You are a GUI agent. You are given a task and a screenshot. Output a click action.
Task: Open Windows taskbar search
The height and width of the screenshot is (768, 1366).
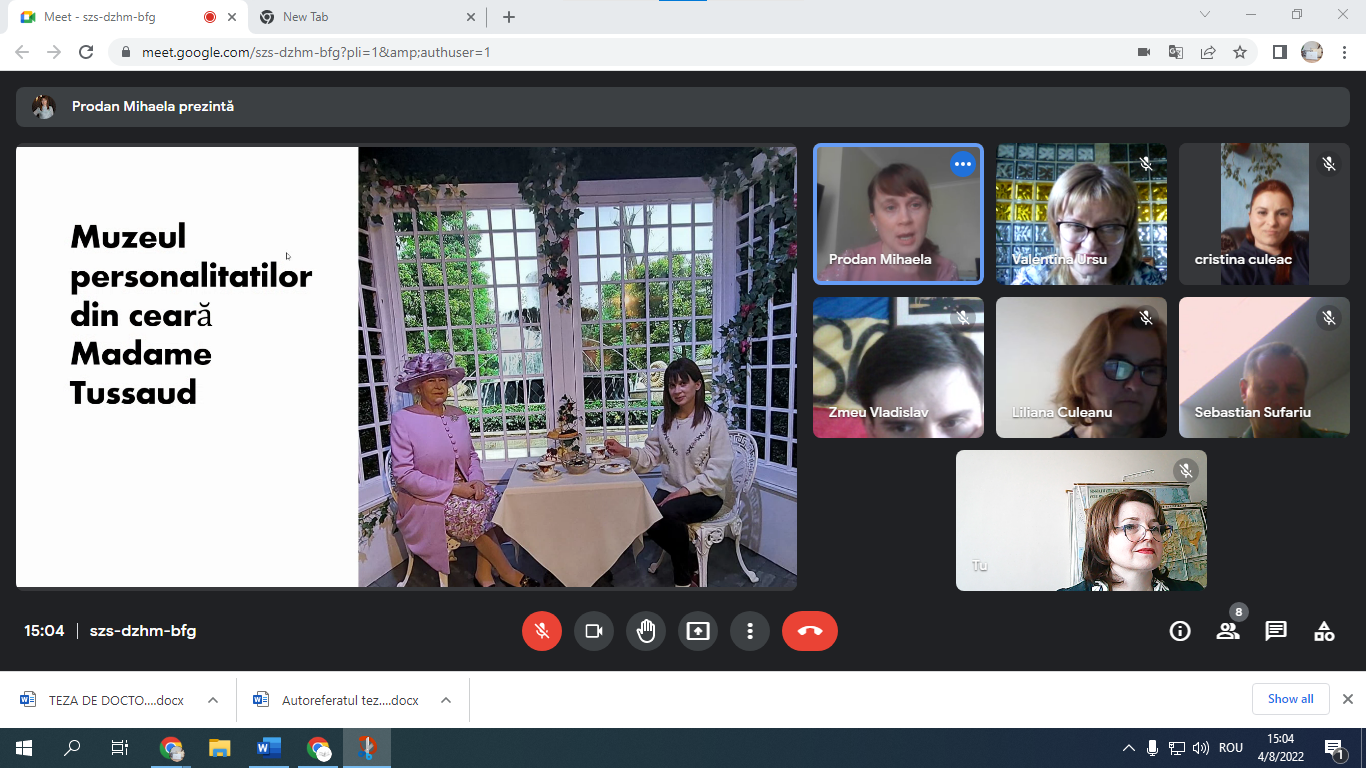coord(72,748)
